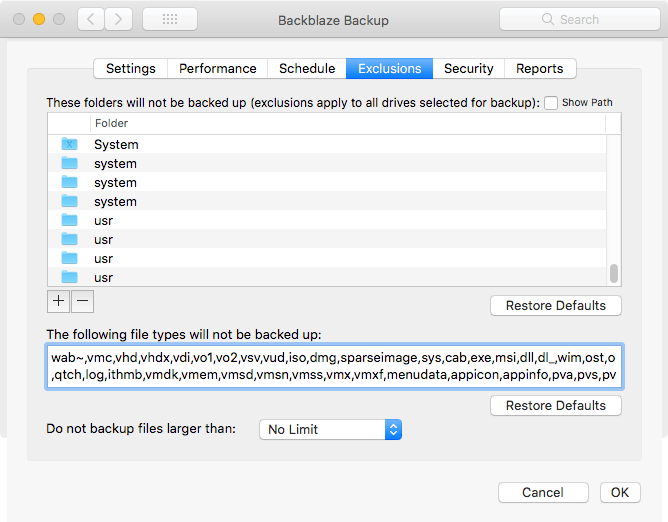Viewport: 668px width, 522px height.
Task: Click the excluded file types text field
Action: [334, 366]
